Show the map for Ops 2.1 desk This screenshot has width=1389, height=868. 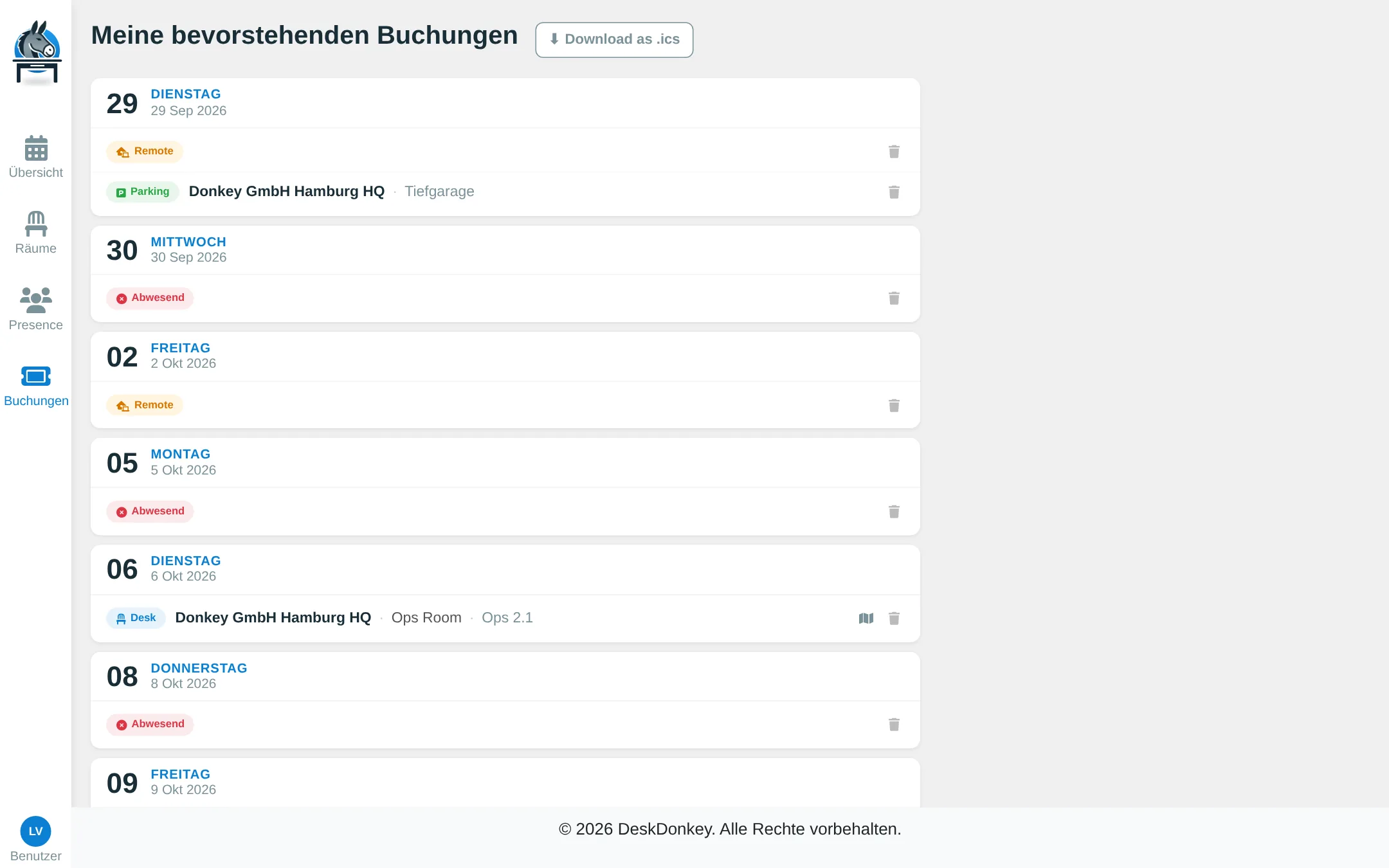click(866, 618)
